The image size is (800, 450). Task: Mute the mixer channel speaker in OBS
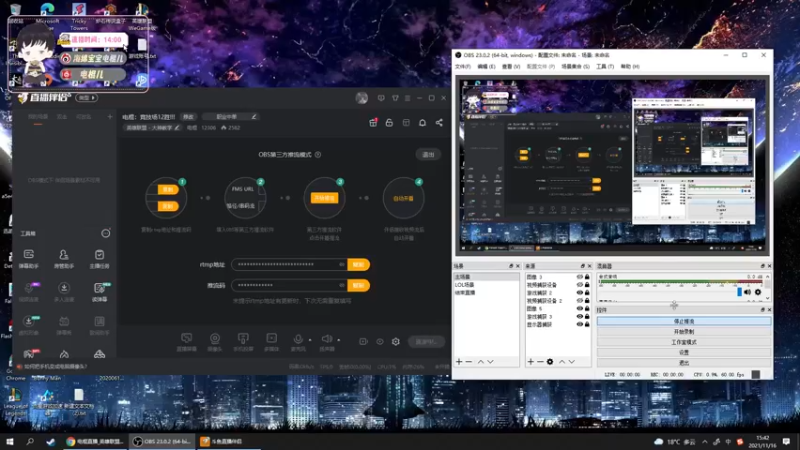747,292
